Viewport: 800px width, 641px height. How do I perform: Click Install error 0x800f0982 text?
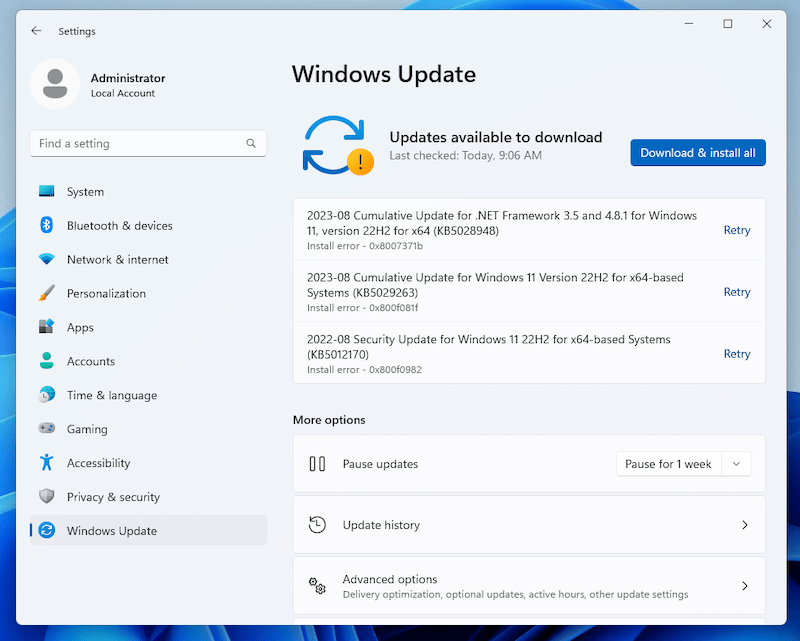[364, 369]
